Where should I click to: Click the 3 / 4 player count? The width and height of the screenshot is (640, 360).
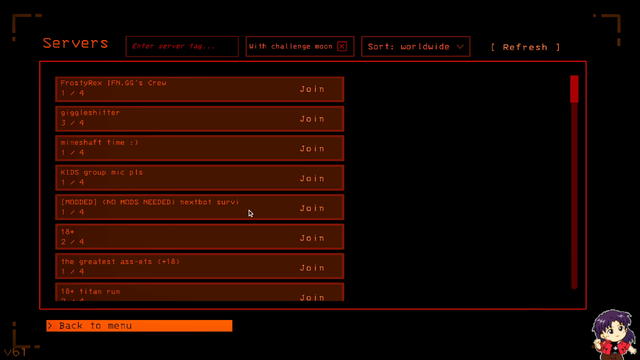73,123
